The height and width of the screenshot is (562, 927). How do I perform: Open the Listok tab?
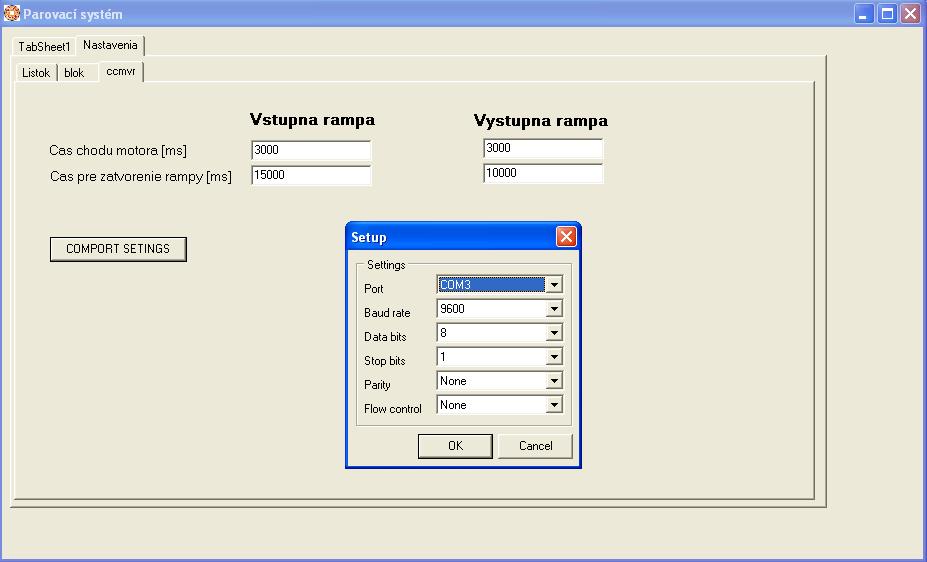pos(36,73)
